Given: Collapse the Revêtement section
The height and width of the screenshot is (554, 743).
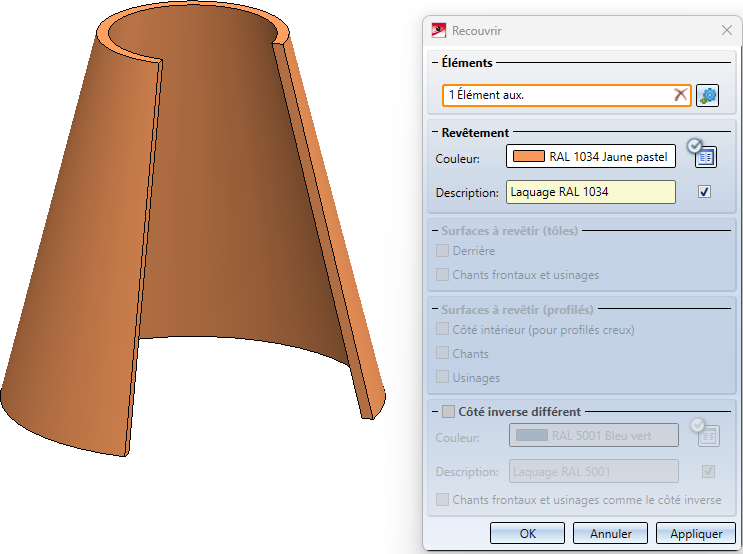Looking at the screenshot, I should tap(435, 132).
